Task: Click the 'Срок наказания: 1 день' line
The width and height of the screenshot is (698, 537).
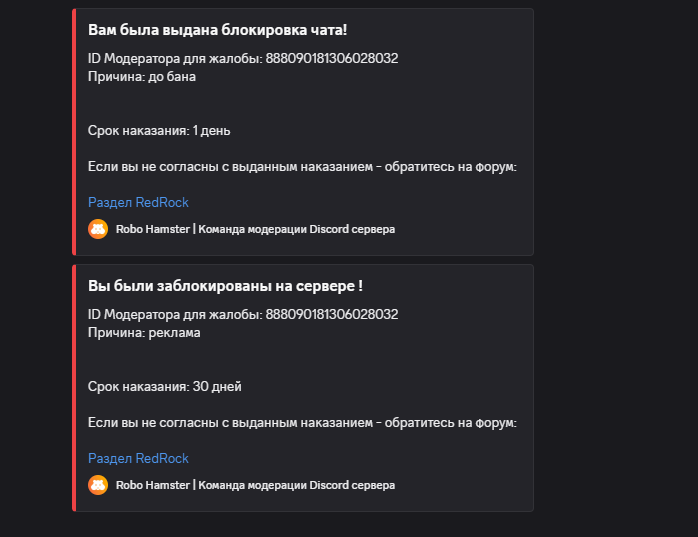Action: [x=159, y=130]
